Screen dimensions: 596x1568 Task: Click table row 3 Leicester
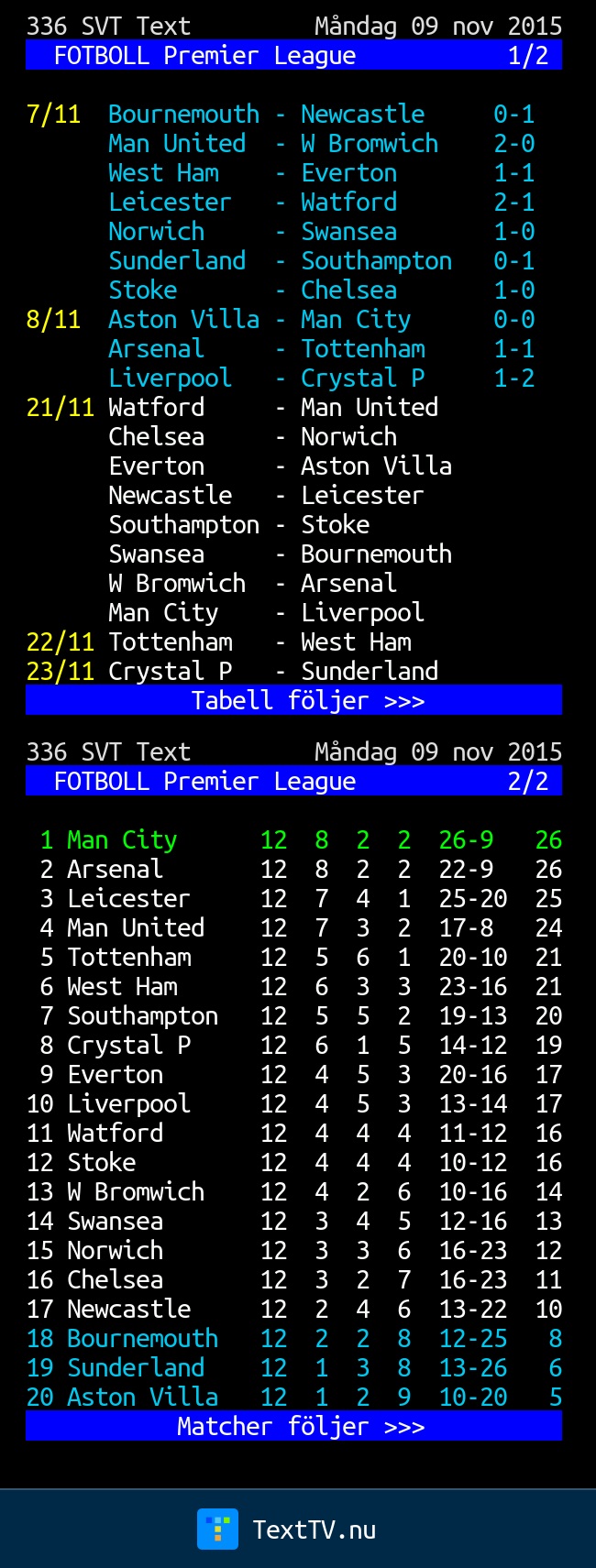coord(293,898)
